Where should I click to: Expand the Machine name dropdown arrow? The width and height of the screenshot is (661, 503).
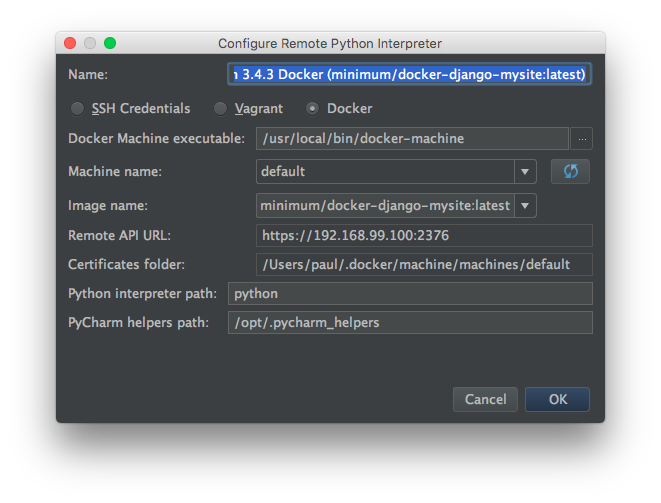click(525, 172)
